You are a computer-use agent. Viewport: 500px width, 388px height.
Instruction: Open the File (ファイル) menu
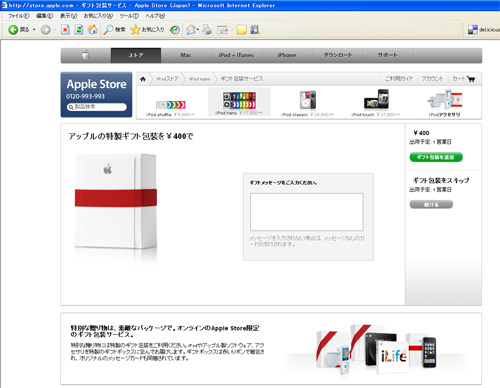18,16
